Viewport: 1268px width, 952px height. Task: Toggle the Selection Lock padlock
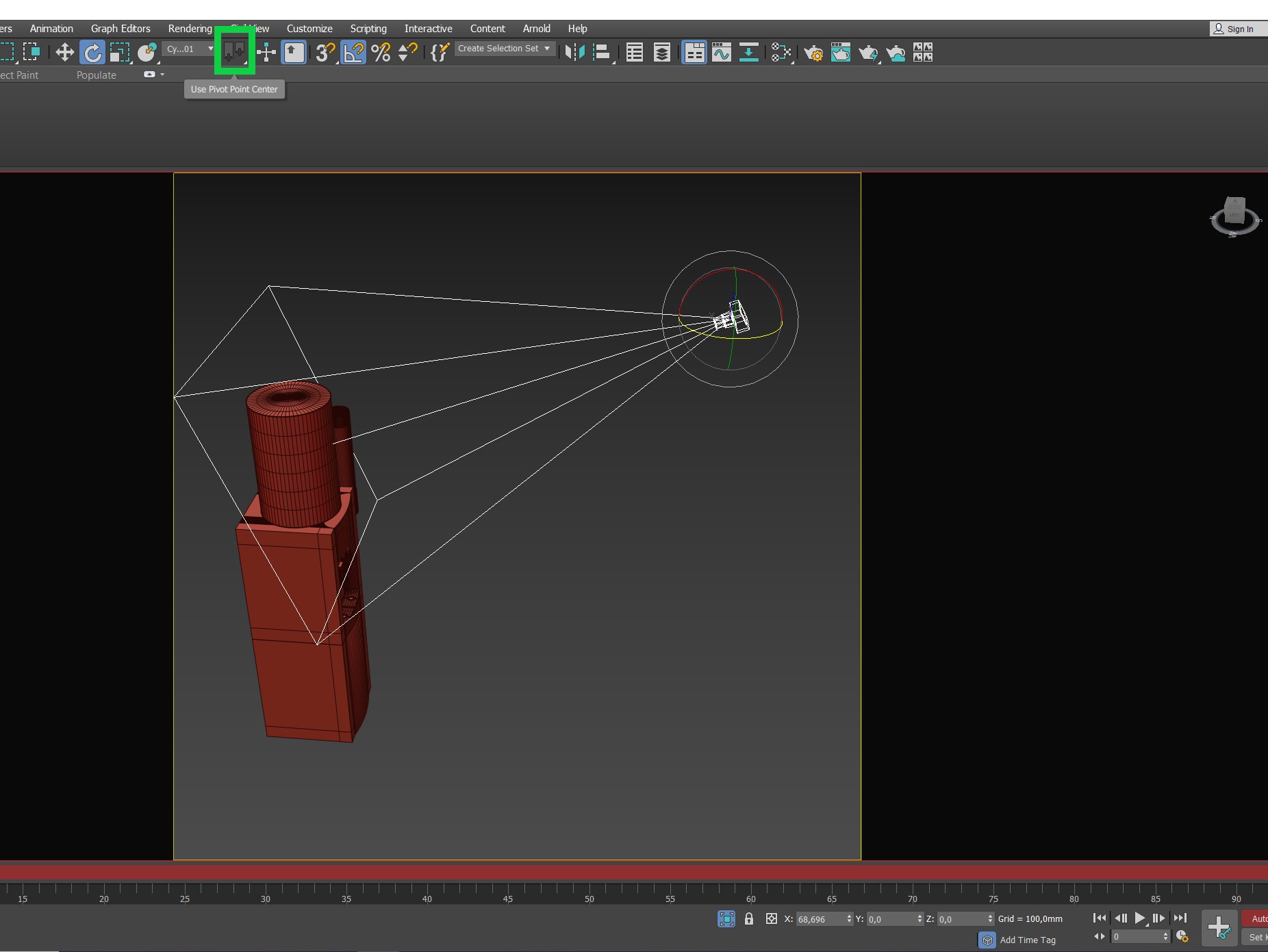click(x=749, y=918)
